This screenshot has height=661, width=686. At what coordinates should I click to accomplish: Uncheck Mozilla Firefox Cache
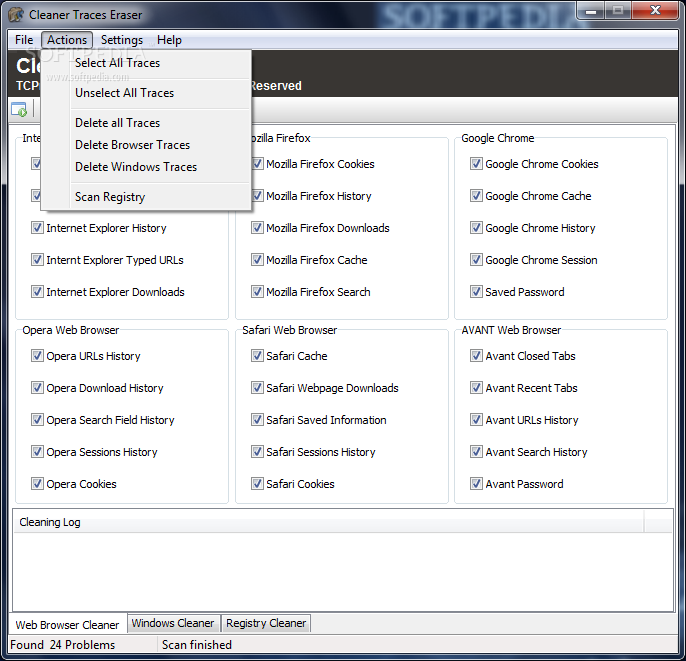pyautogui.click(x=257, y=259)
